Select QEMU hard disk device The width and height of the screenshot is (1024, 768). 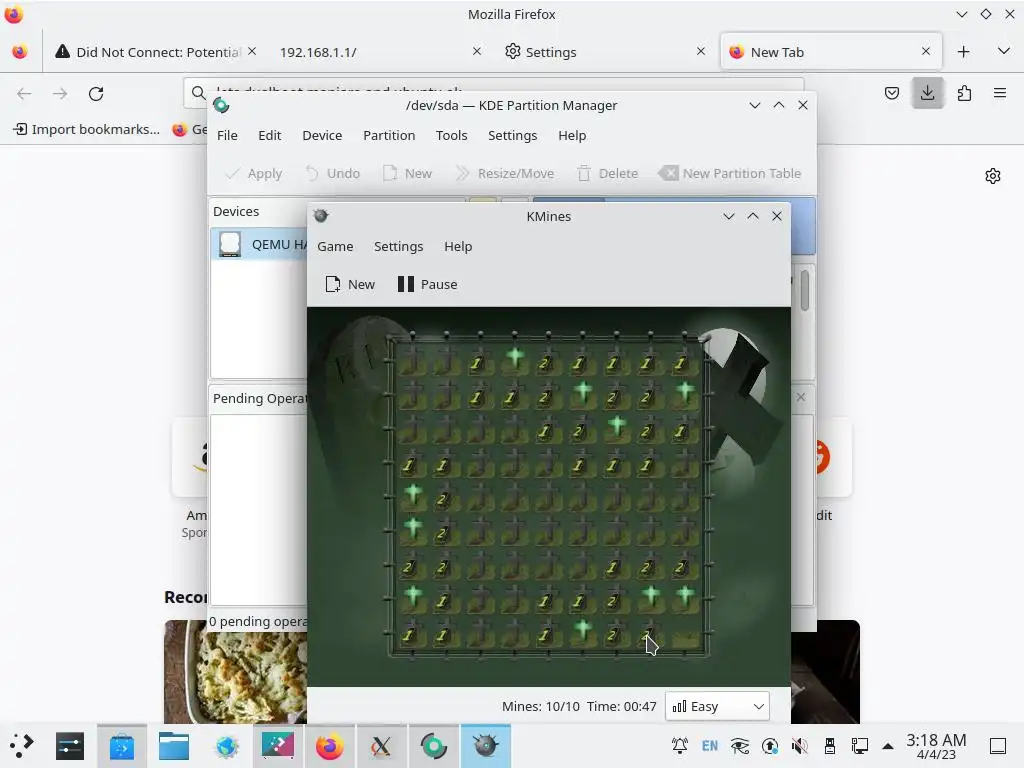260,244
